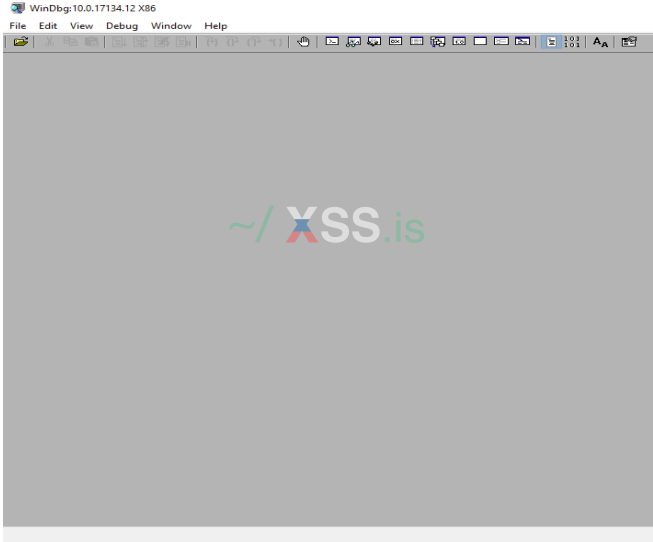The height and width of the screenshot is (542, 653).
Task: Open the Registers window icon
Action: [395, 41]
